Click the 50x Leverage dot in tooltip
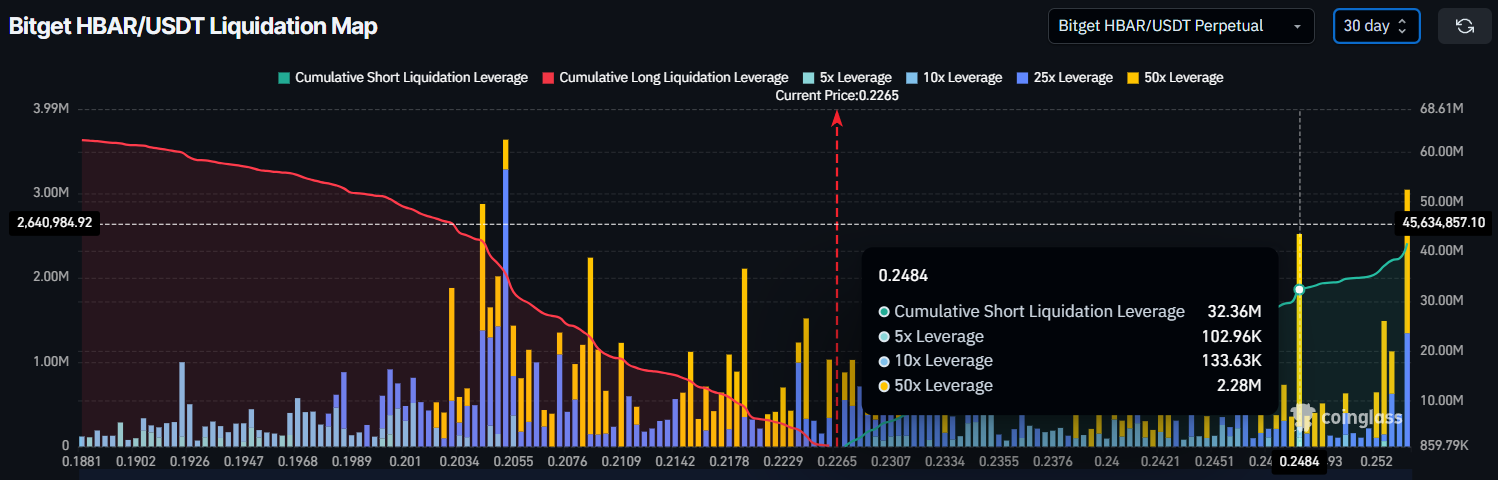Image resolution: width=1498 pixels, height=480 pixels. [x=884, y=385]
